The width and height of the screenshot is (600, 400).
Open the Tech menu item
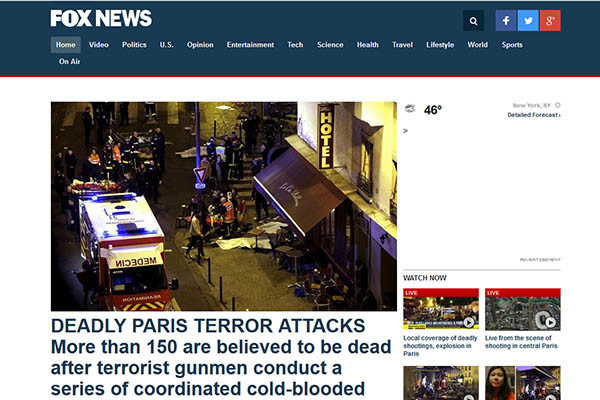295,45
